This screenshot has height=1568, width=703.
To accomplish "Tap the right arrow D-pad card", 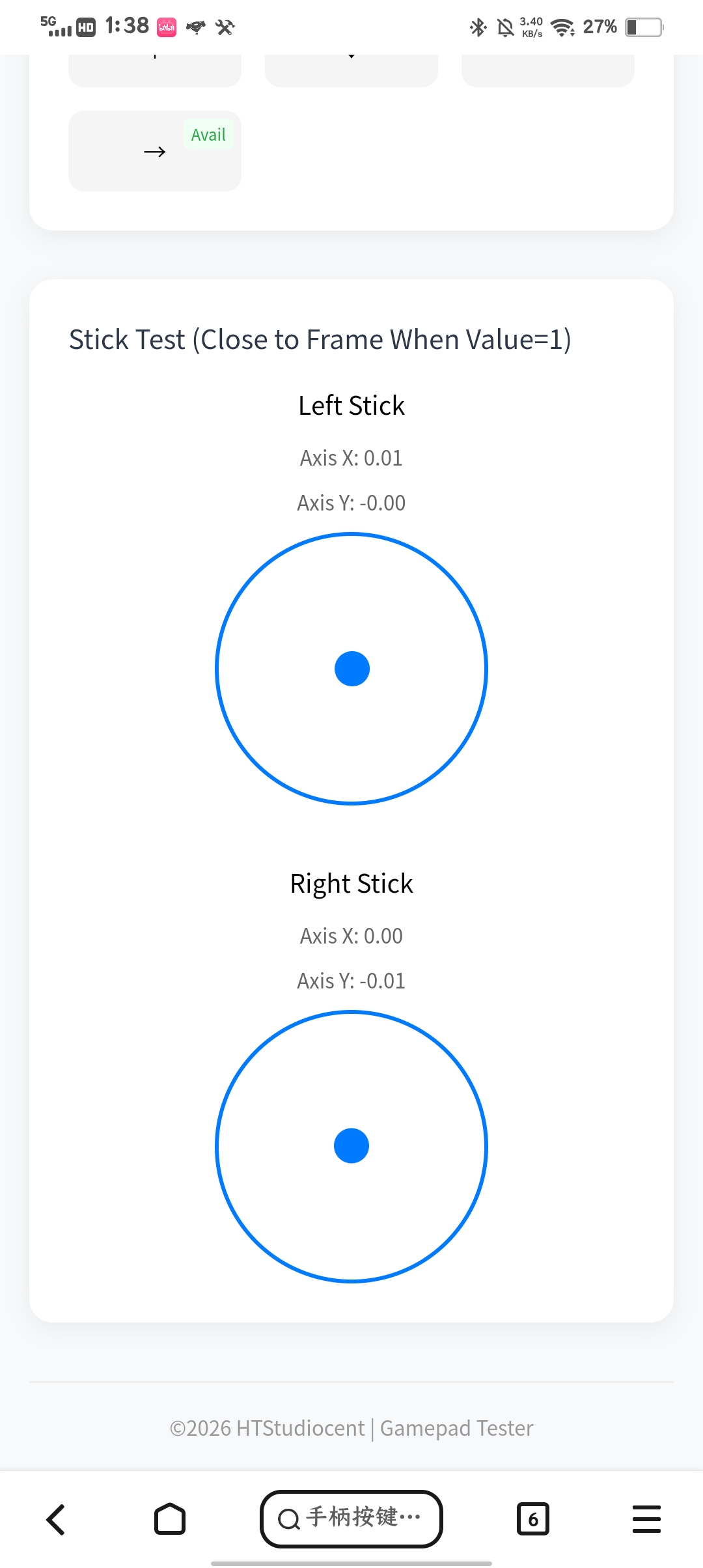I will (155, 152).
